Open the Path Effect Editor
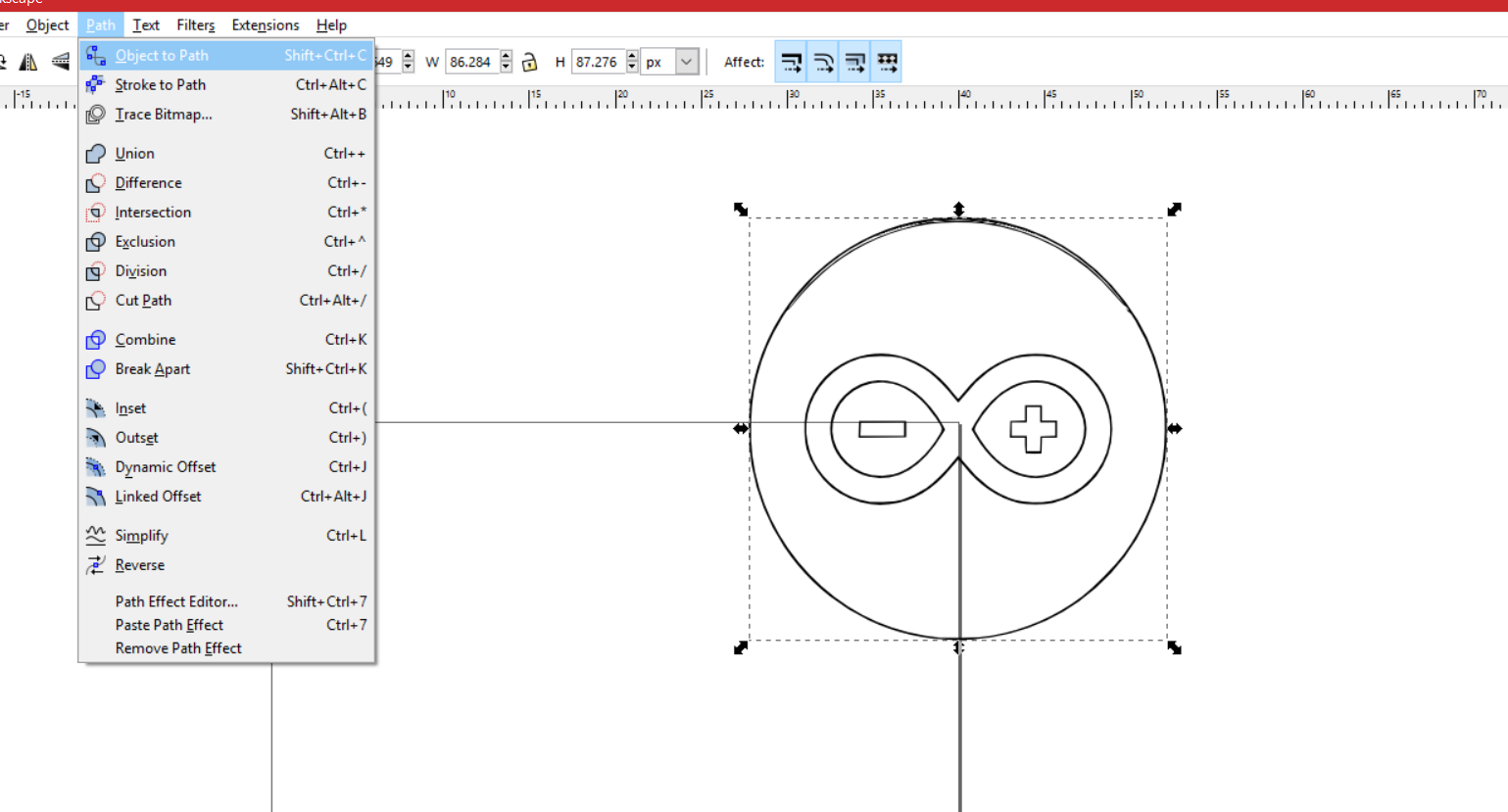Screen dimensions: 1508x812 tap(176, 601)
